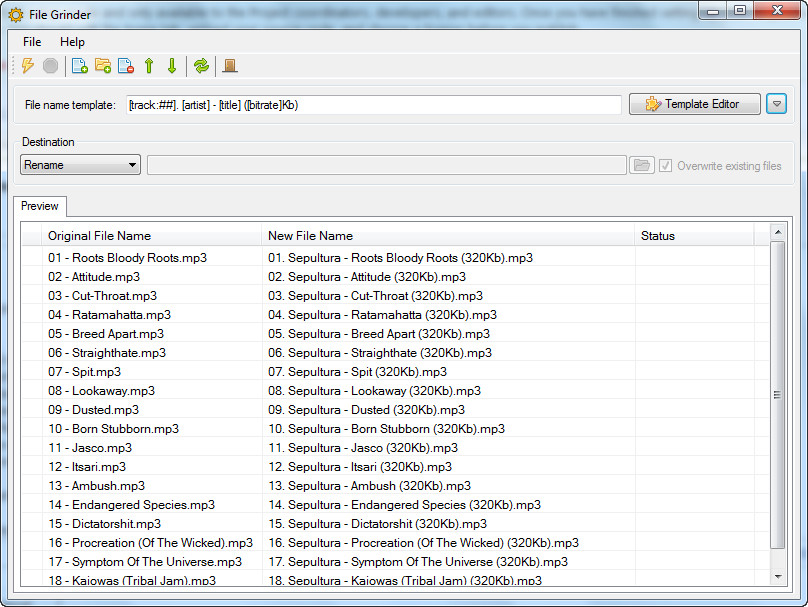Click the green Refresh preview icon
808x607 pixels.
[201, 66]
